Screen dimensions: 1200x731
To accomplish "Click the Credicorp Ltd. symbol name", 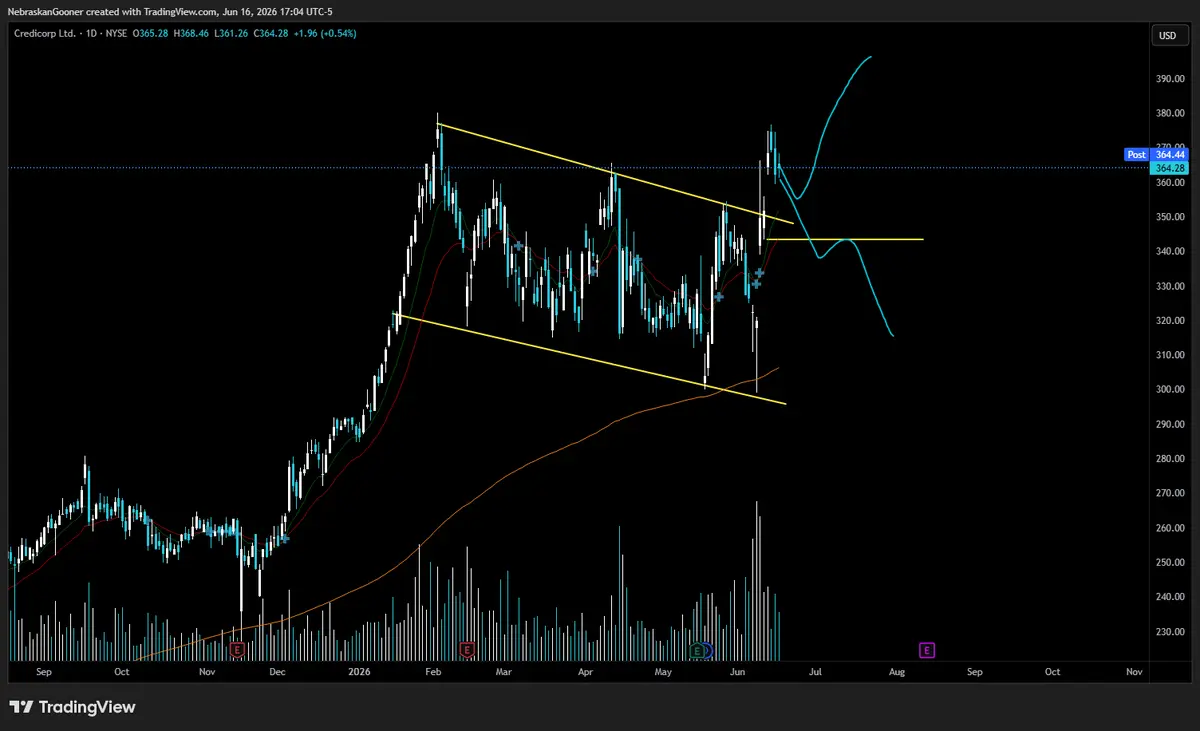I will click(x=44, y=33).
